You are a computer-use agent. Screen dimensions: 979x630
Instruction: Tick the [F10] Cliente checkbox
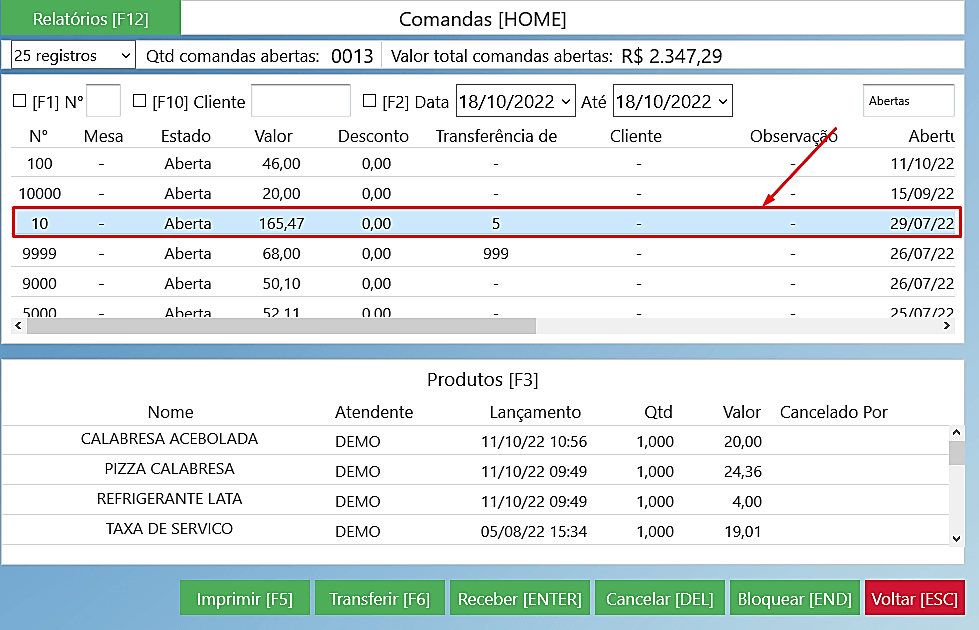pyautogui.click(x=139, y=101)
